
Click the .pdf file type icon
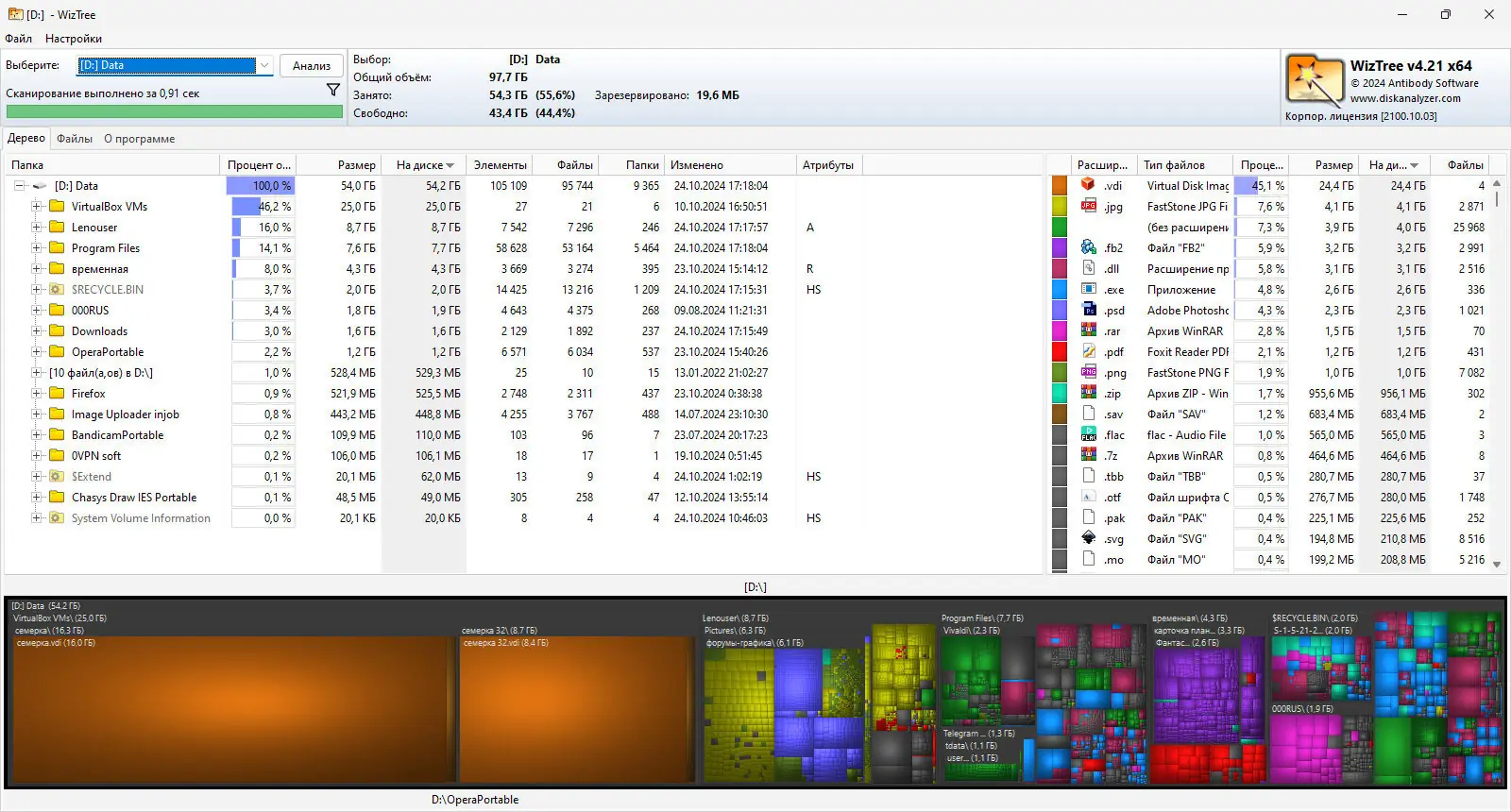click(x=1089, y=351)
